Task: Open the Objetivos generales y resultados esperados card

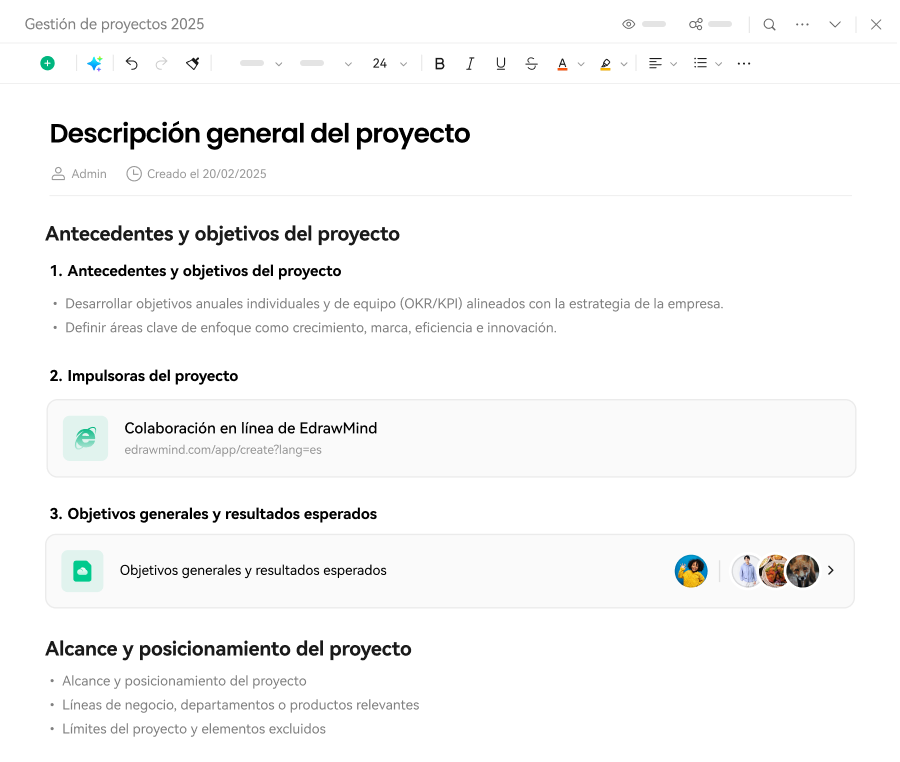Action: coord(450,571)
